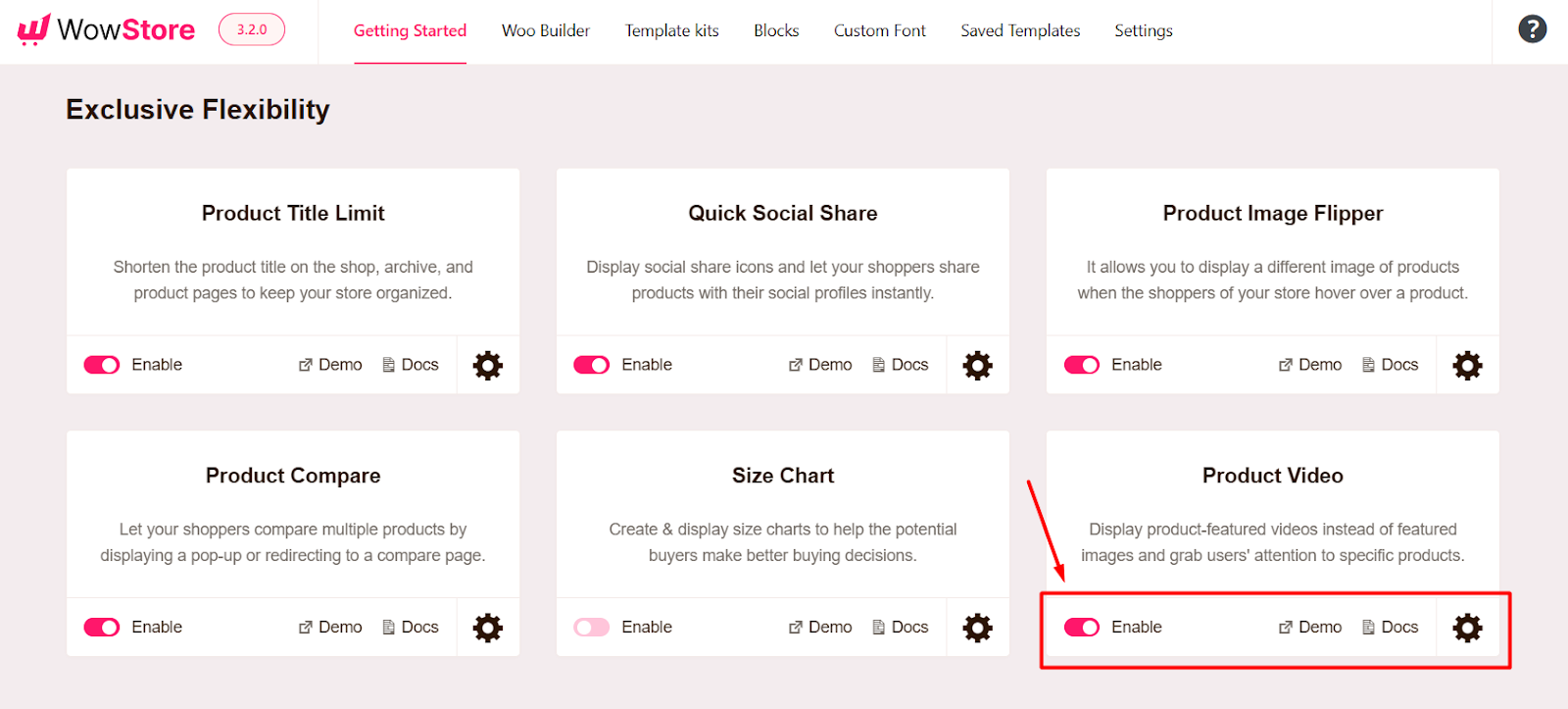This screenshot has width=1568, height=709.
Task: Click the gear icon on Quick Social Share
Action: tap(977, 364)
